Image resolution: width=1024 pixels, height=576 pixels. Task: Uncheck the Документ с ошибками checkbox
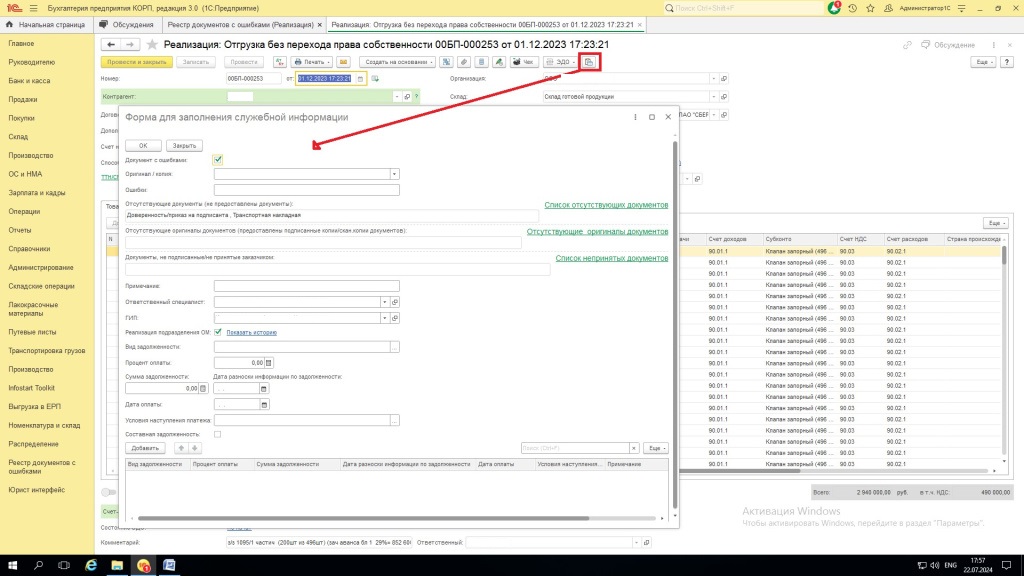(218, 159)
